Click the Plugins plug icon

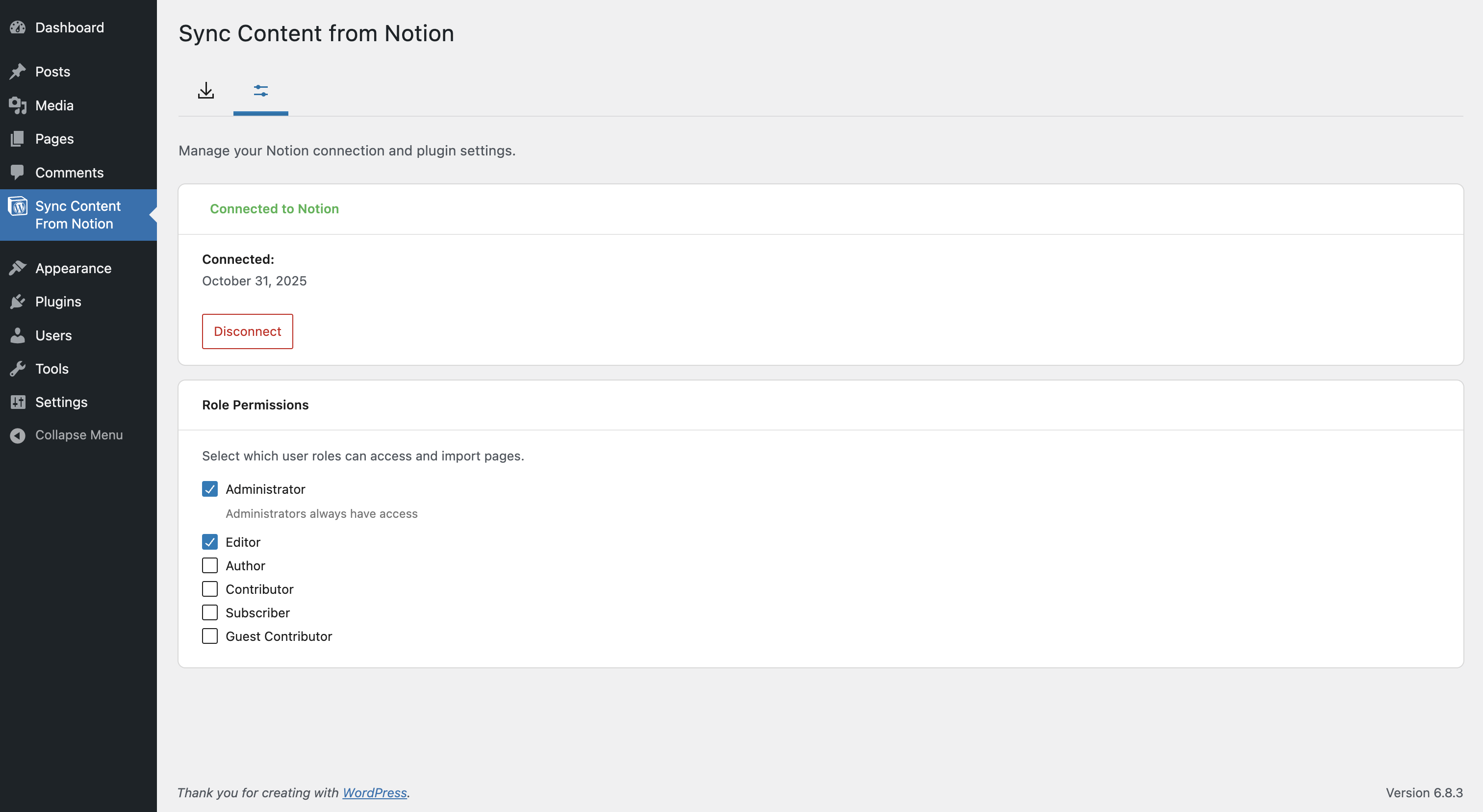tap(18, 301)
